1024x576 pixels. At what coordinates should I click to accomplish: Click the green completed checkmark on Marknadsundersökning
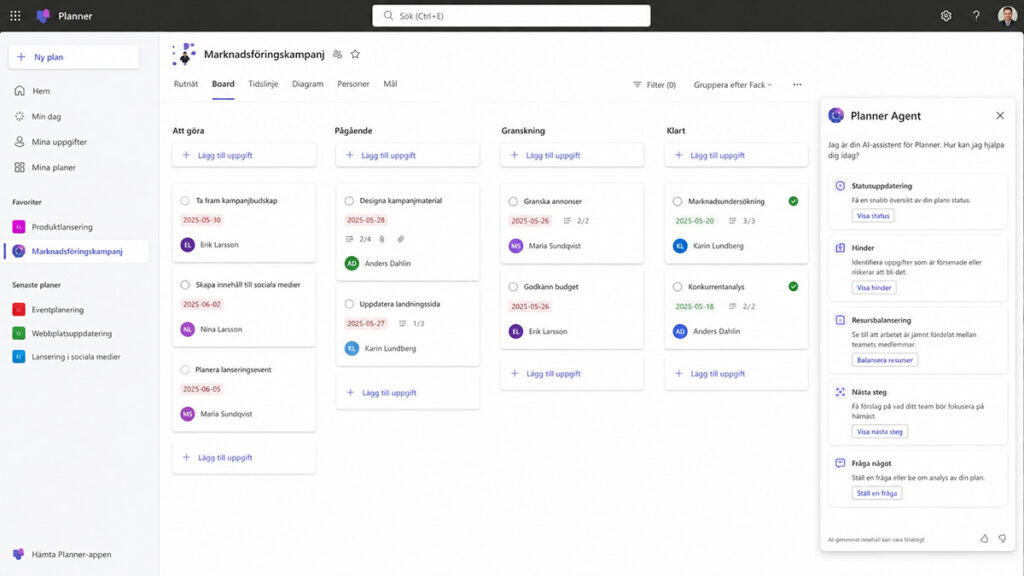coord(793,201)
